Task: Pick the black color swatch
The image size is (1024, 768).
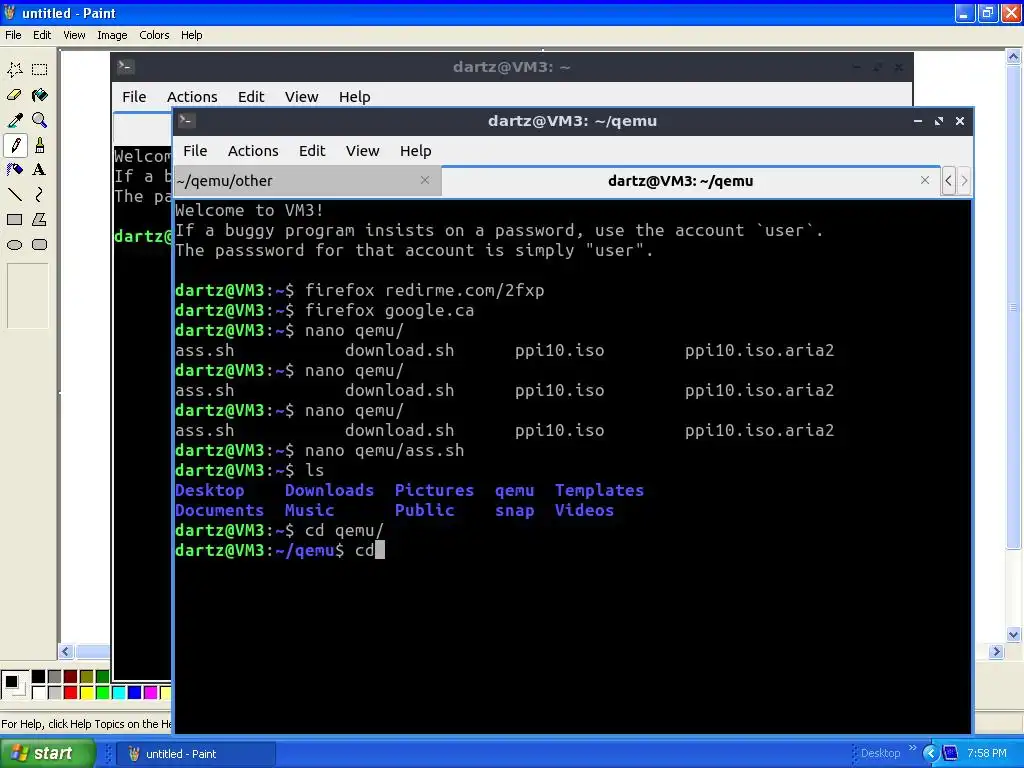Action: [39, 676]
